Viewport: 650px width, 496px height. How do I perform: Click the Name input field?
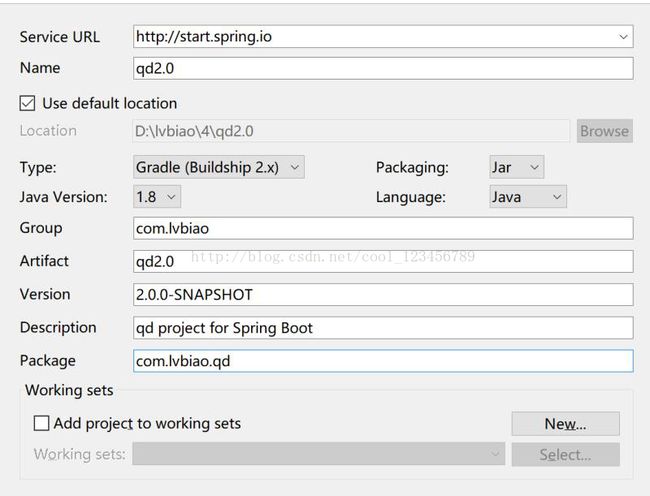(383, 68)
